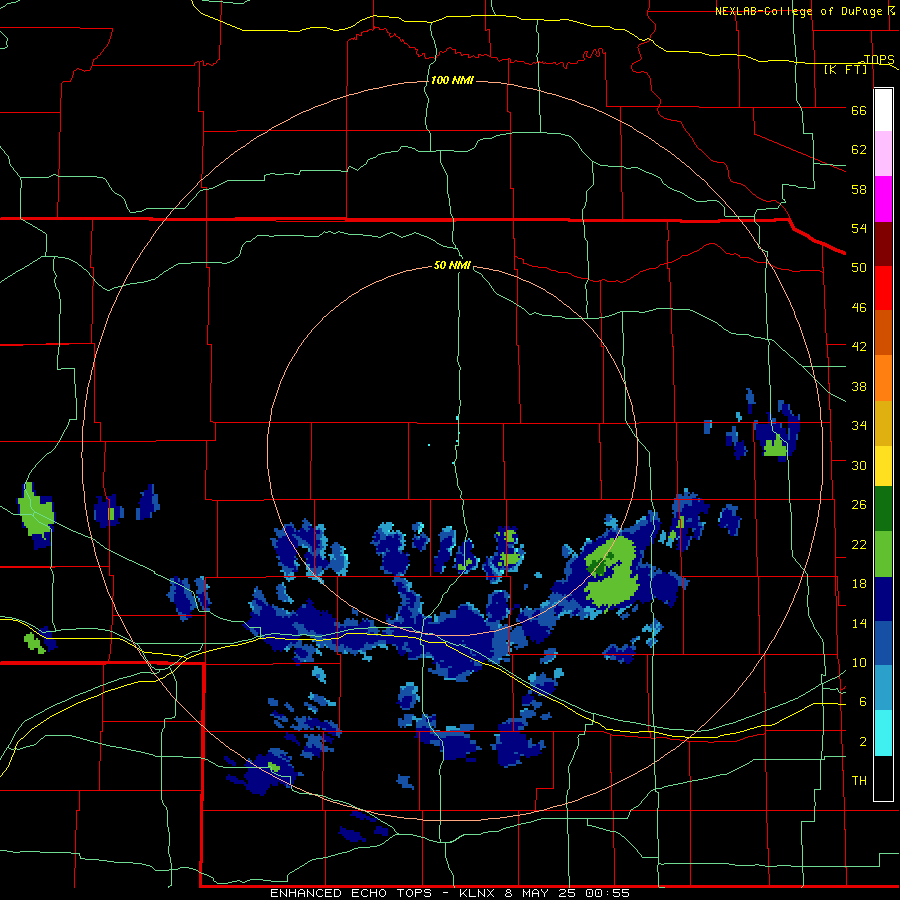
Task: Click the 58 legend value
Action: [x=859, y=189]
